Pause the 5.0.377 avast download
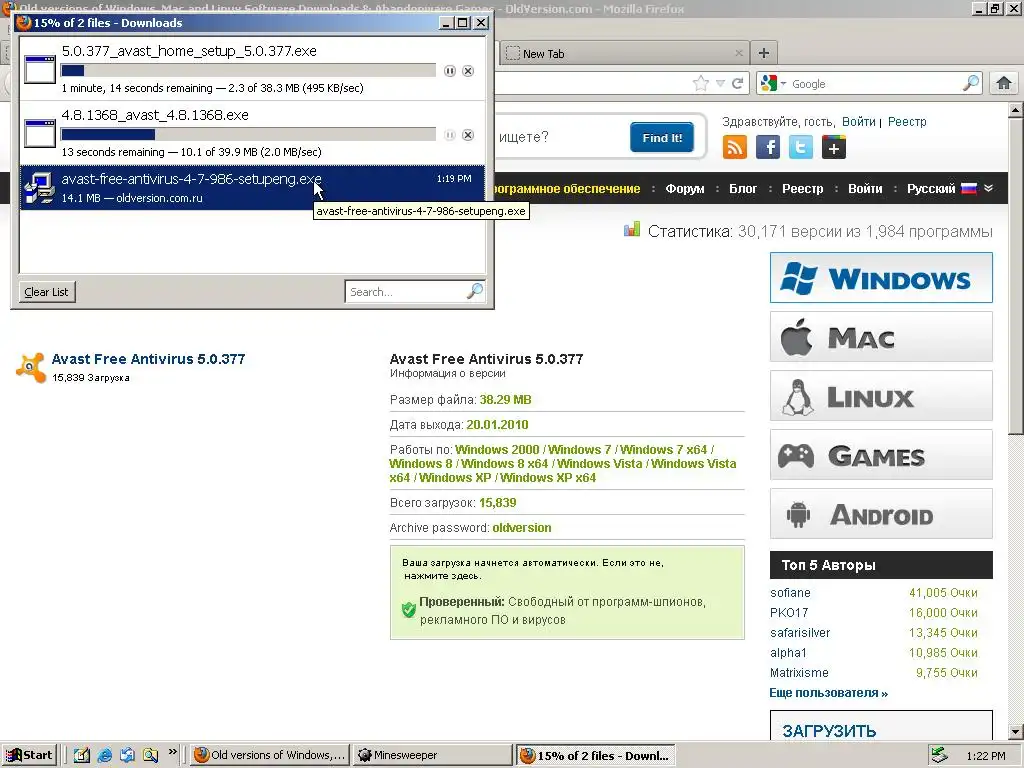The image size is (1024, 768). point(449,71)
